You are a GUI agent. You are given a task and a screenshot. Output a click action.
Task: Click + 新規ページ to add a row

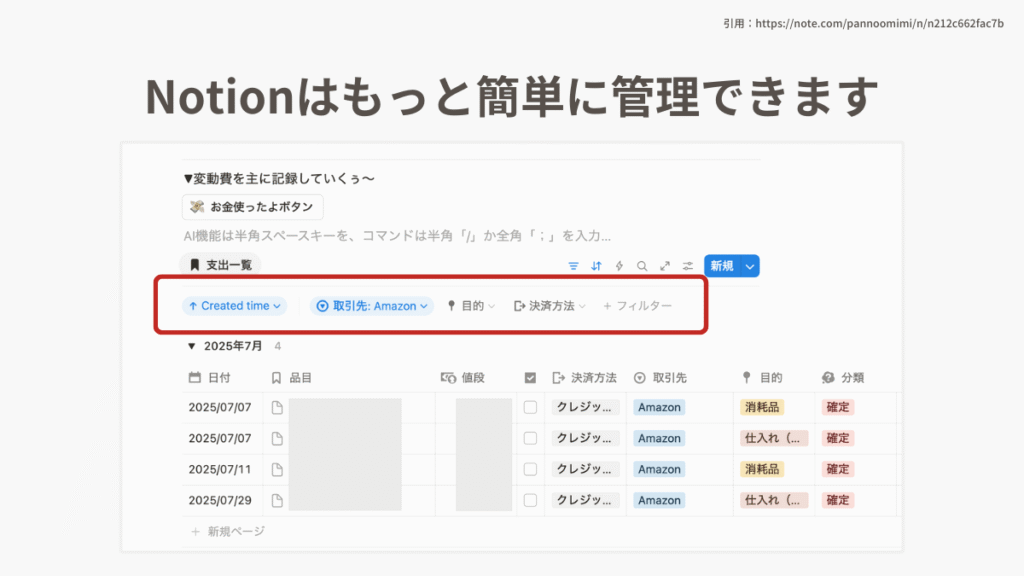coord(228,531)
